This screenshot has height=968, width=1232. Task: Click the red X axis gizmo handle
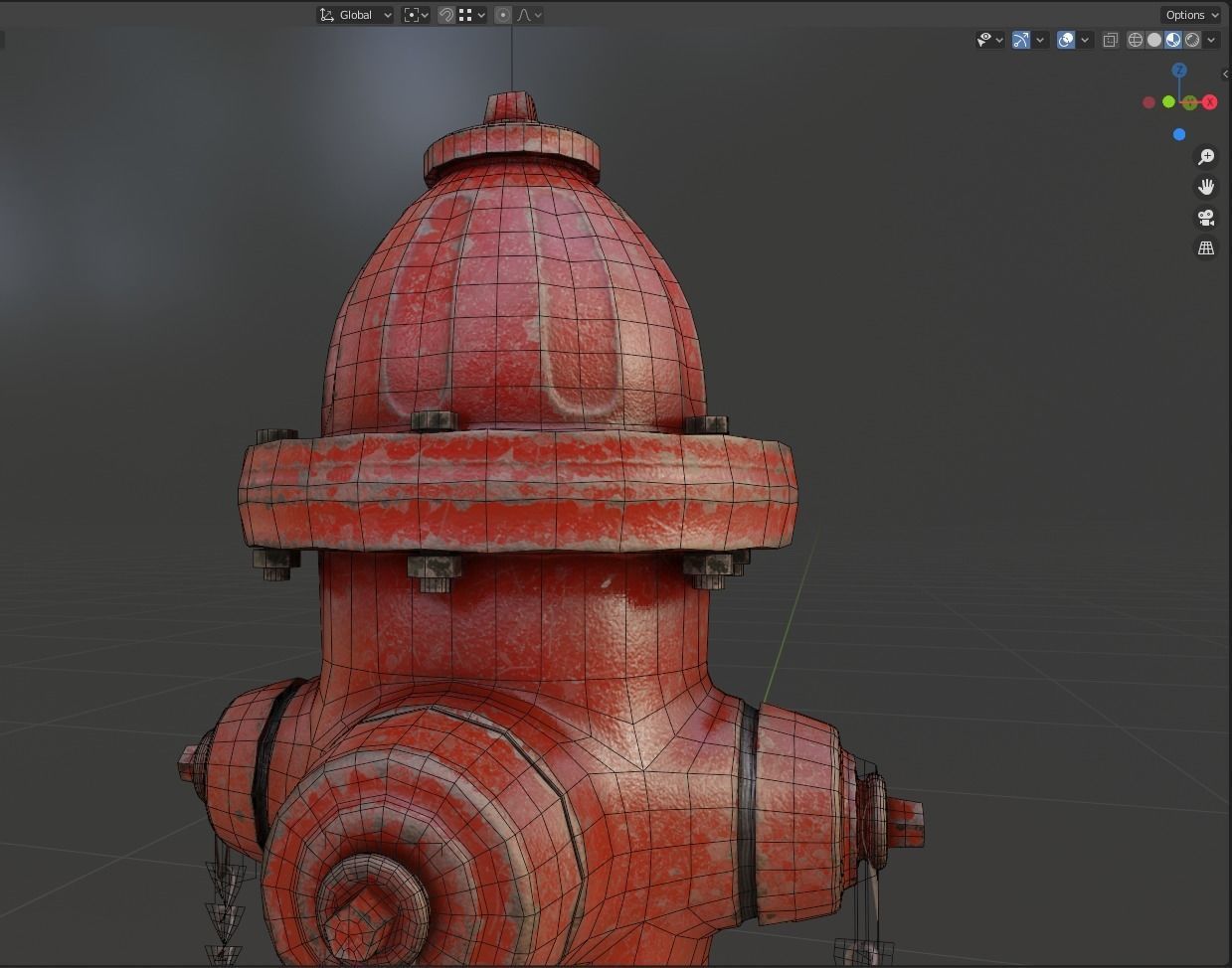point(1210,102)
